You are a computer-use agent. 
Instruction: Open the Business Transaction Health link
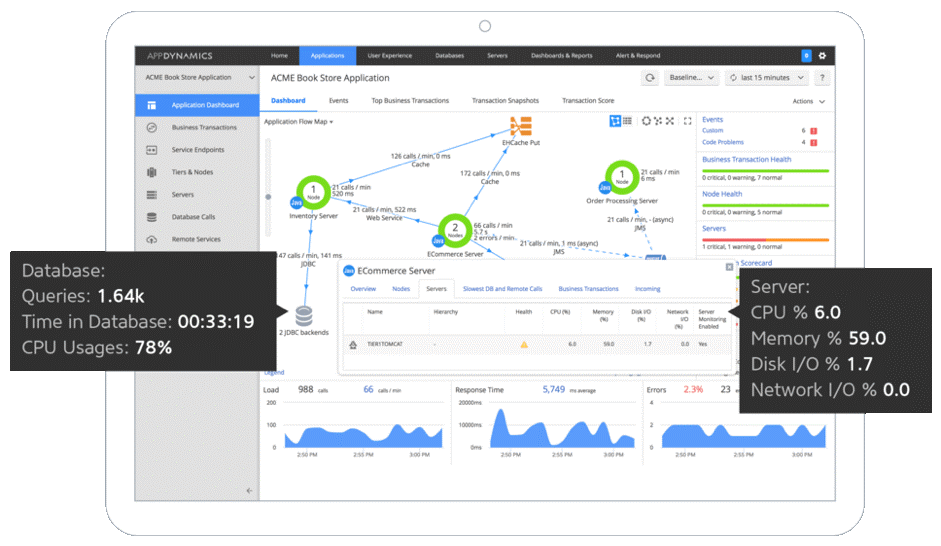pyautogui.click(x=747, y=160)
